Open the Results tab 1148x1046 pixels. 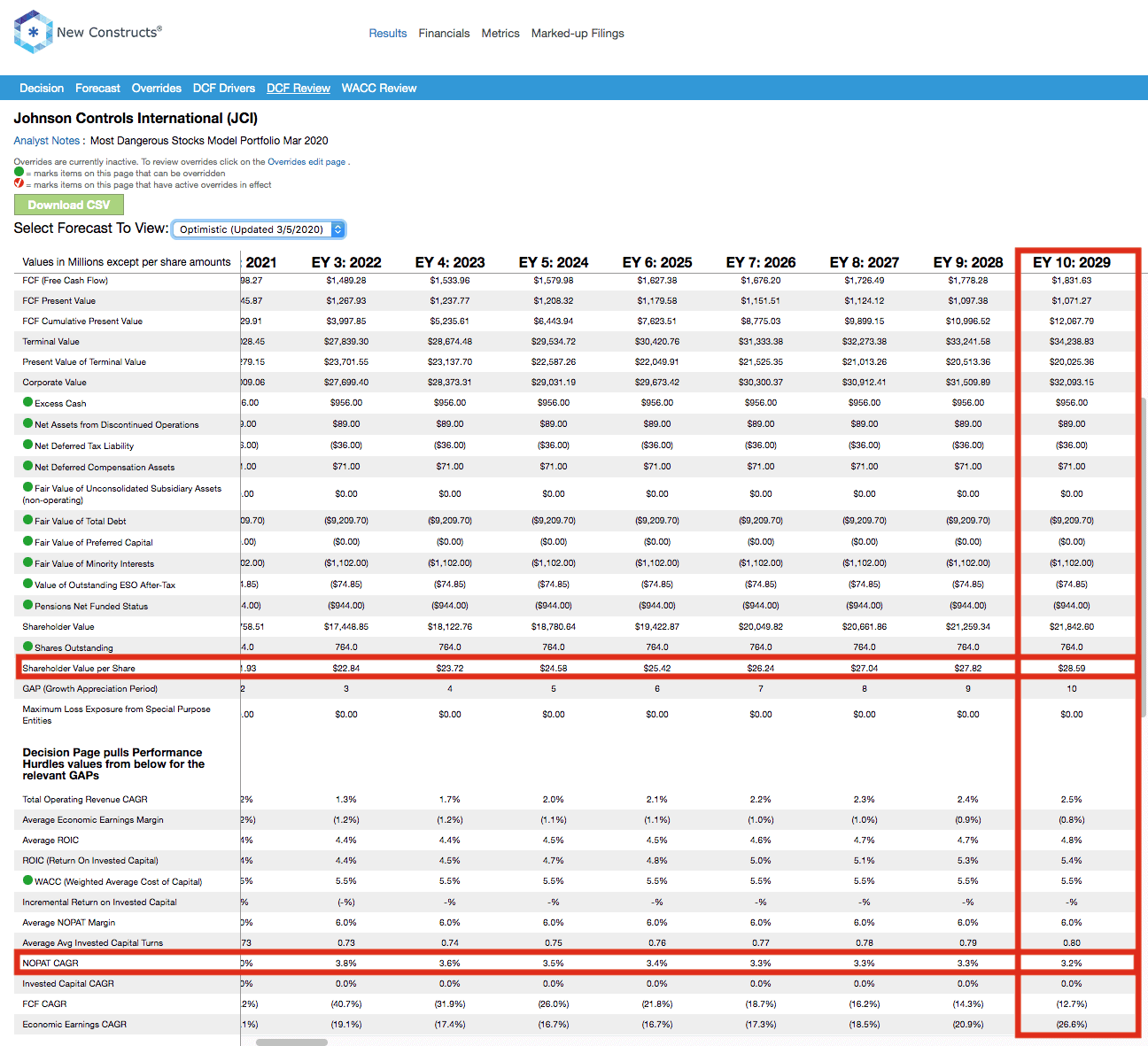pos(388,33)
